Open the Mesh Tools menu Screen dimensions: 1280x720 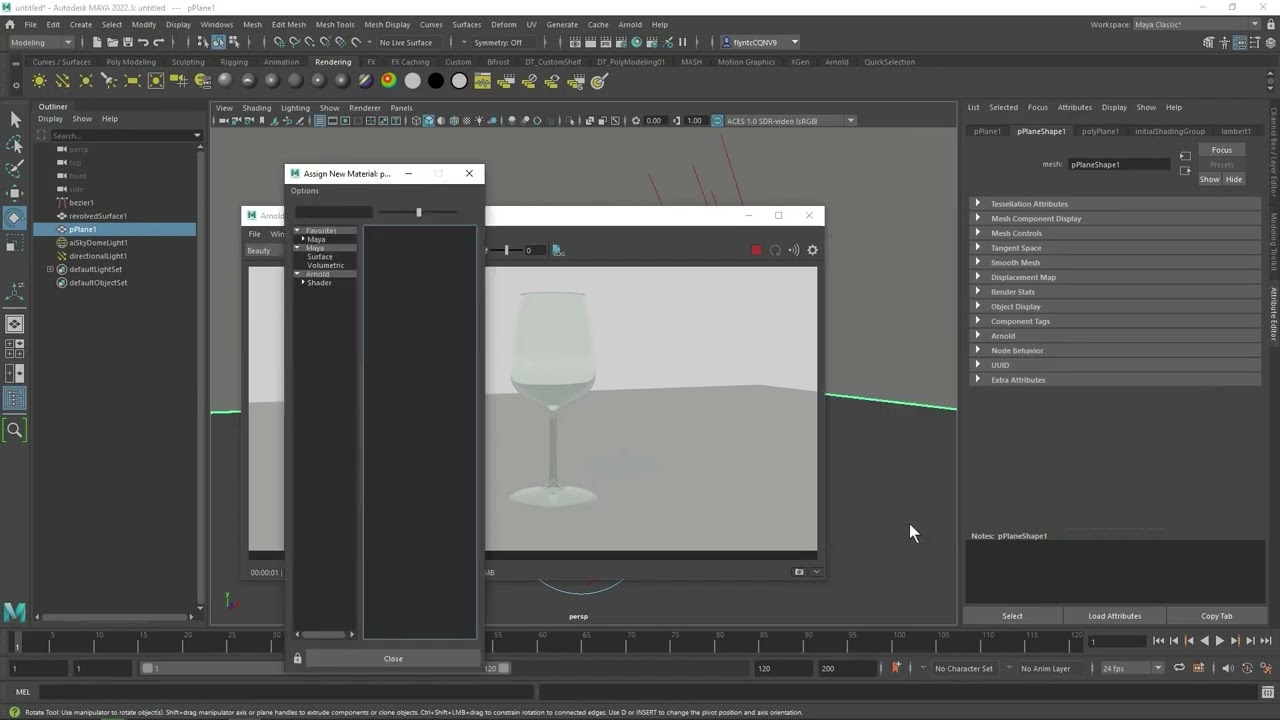335,24
